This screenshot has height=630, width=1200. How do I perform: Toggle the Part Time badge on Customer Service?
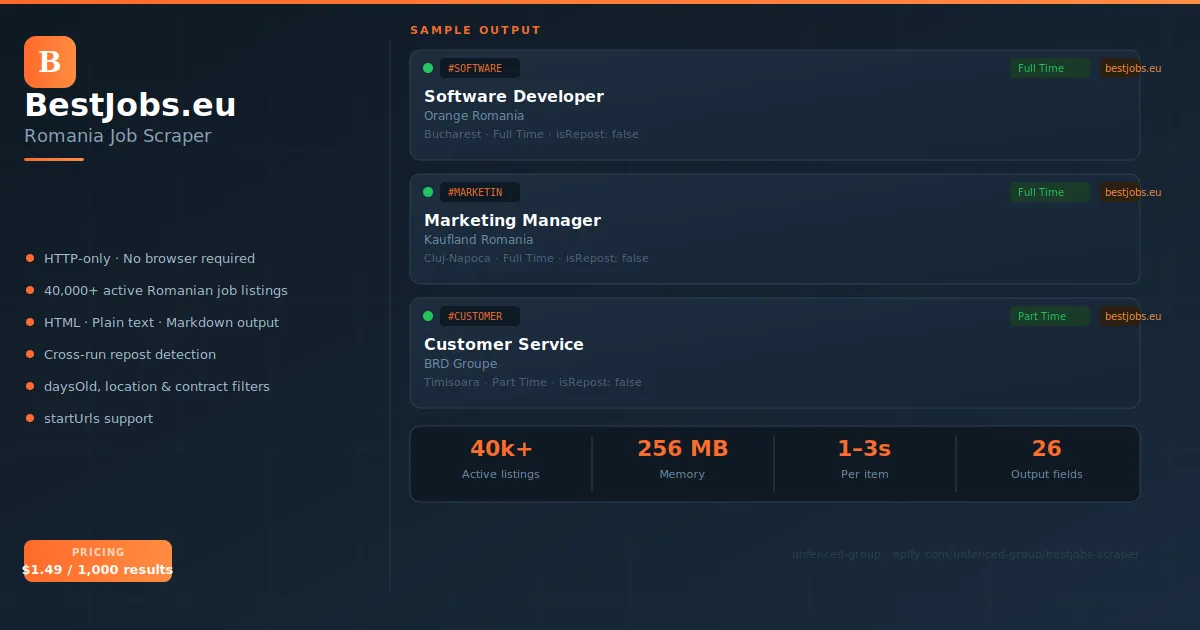[x=1049, y=316]
